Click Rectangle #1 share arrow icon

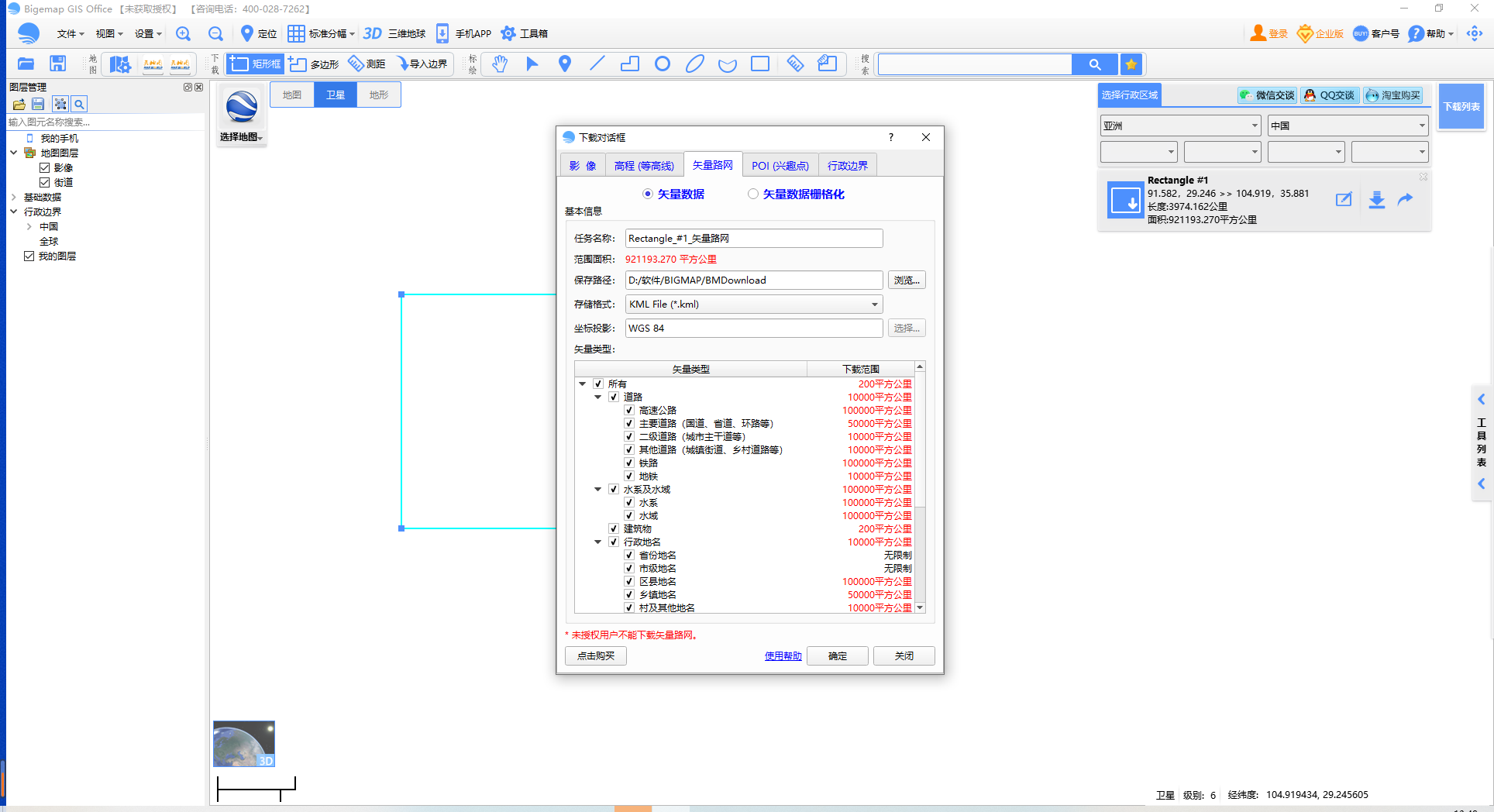click(x=1405, y=200)
